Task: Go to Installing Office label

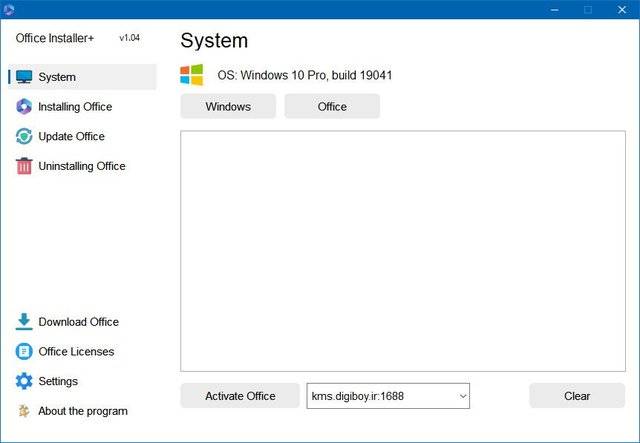Action: (x=75, y=107)
